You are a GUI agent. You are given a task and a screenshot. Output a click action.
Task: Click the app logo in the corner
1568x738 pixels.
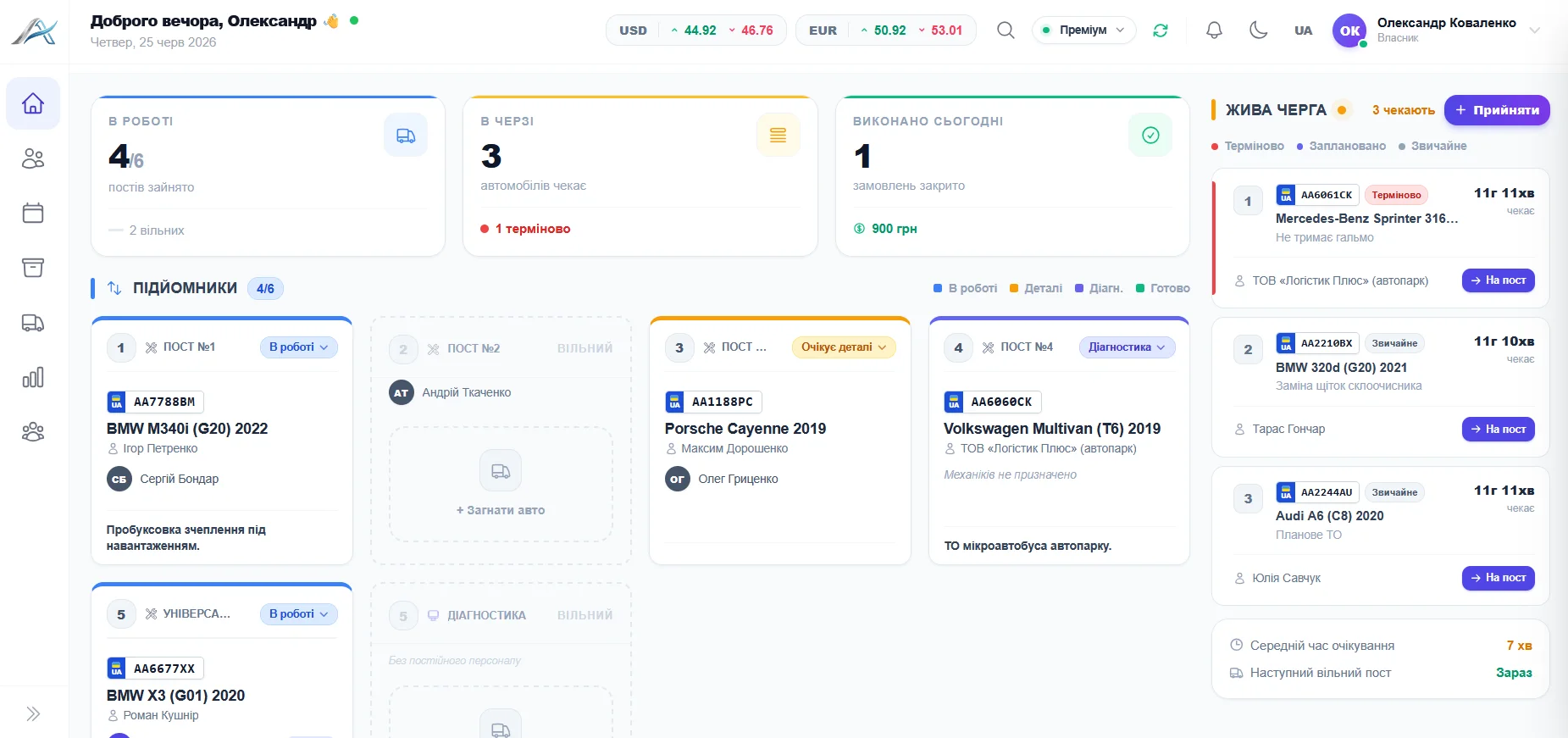pos(34,31)
